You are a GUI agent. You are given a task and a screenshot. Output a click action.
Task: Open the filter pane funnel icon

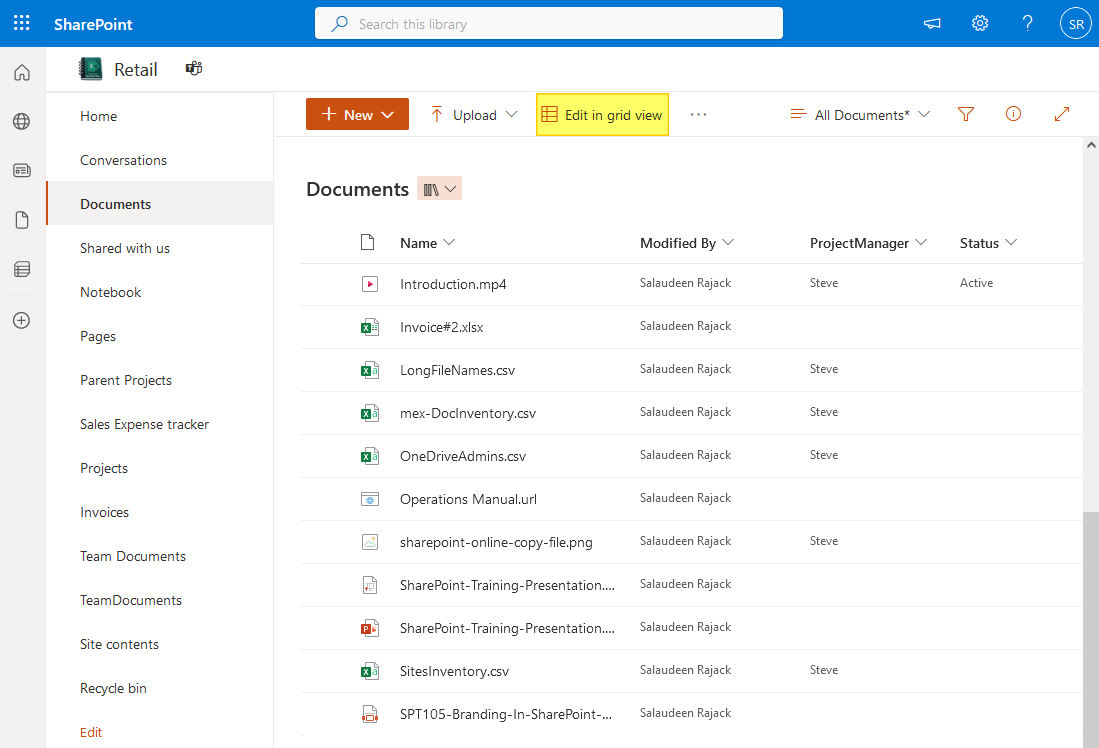965,114
